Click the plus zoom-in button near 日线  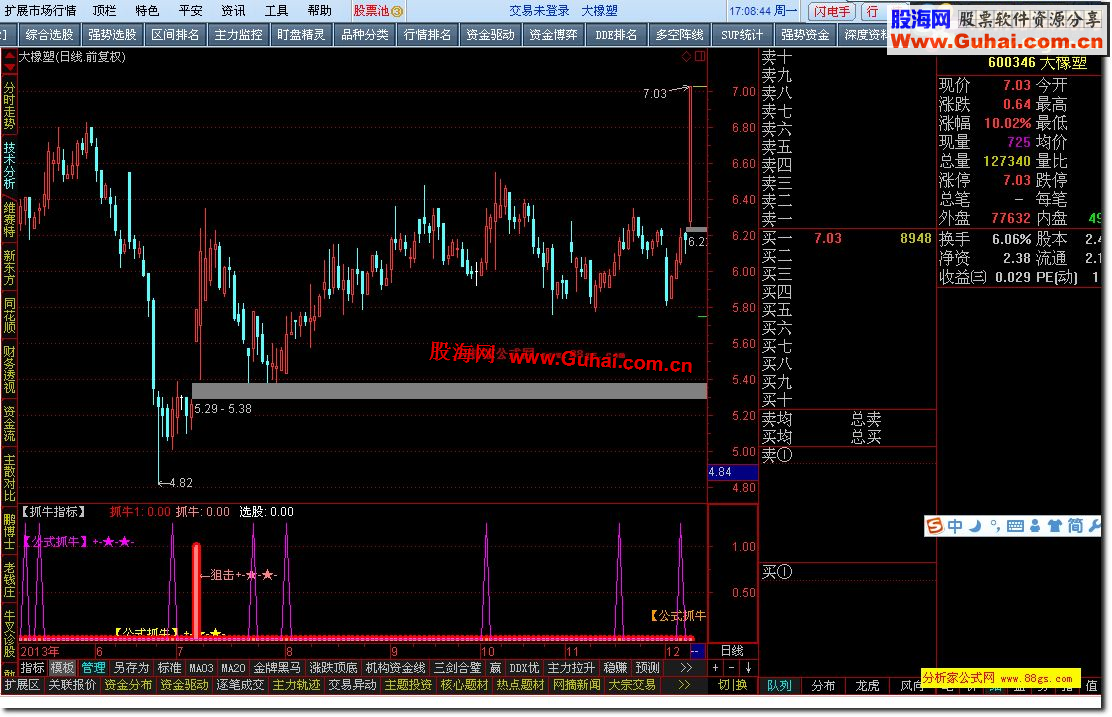click(x=716, y=667)
